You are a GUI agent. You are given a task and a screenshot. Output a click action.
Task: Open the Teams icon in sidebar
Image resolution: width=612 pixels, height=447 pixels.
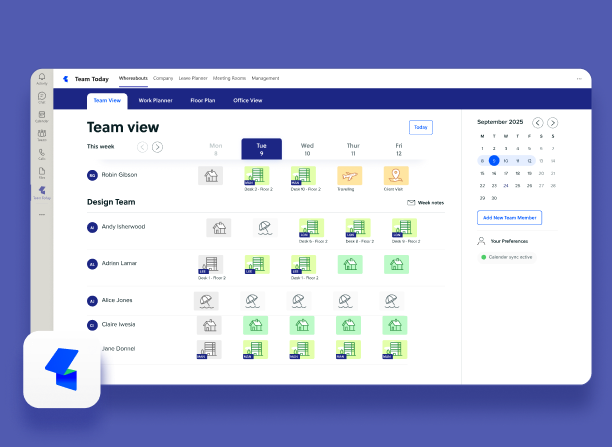(42, 135)
